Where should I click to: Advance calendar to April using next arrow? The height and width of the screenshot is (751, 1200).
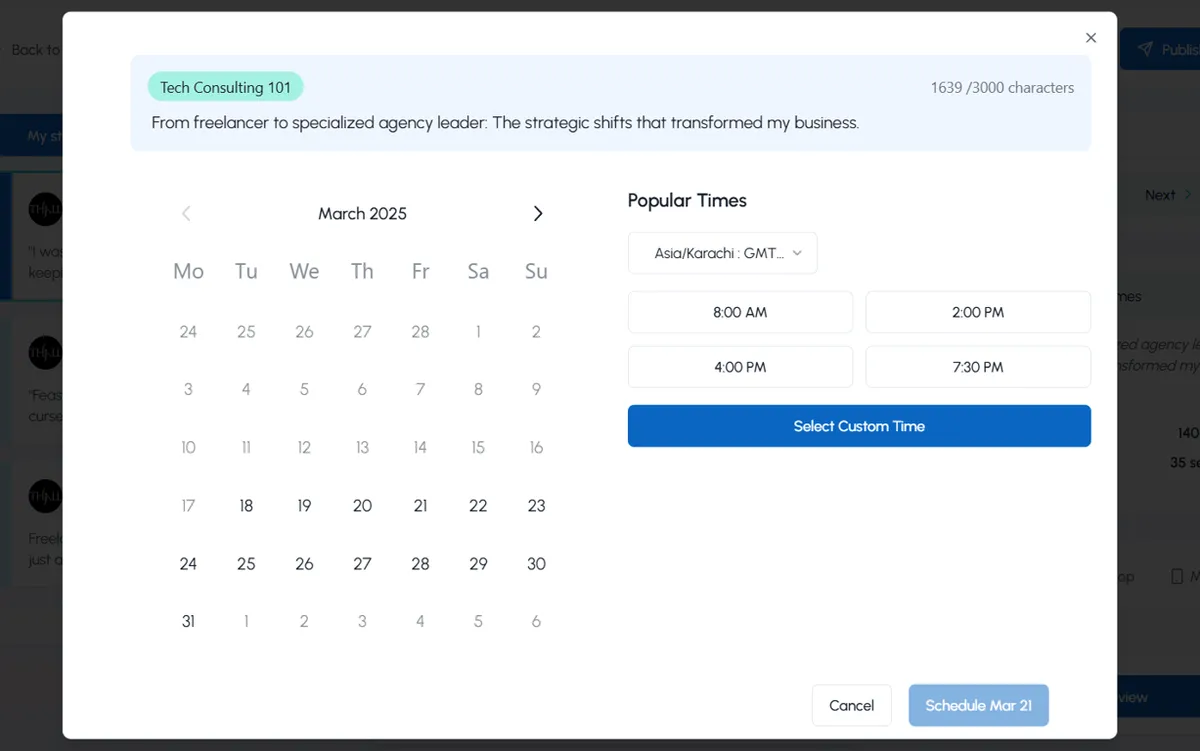click(538, 213)
